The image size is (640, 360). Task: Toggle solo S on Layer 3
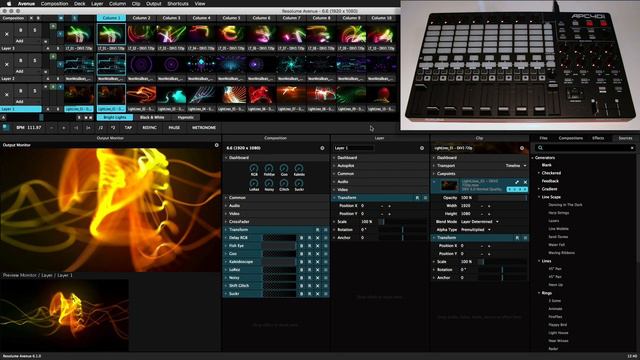click(35, 30)
